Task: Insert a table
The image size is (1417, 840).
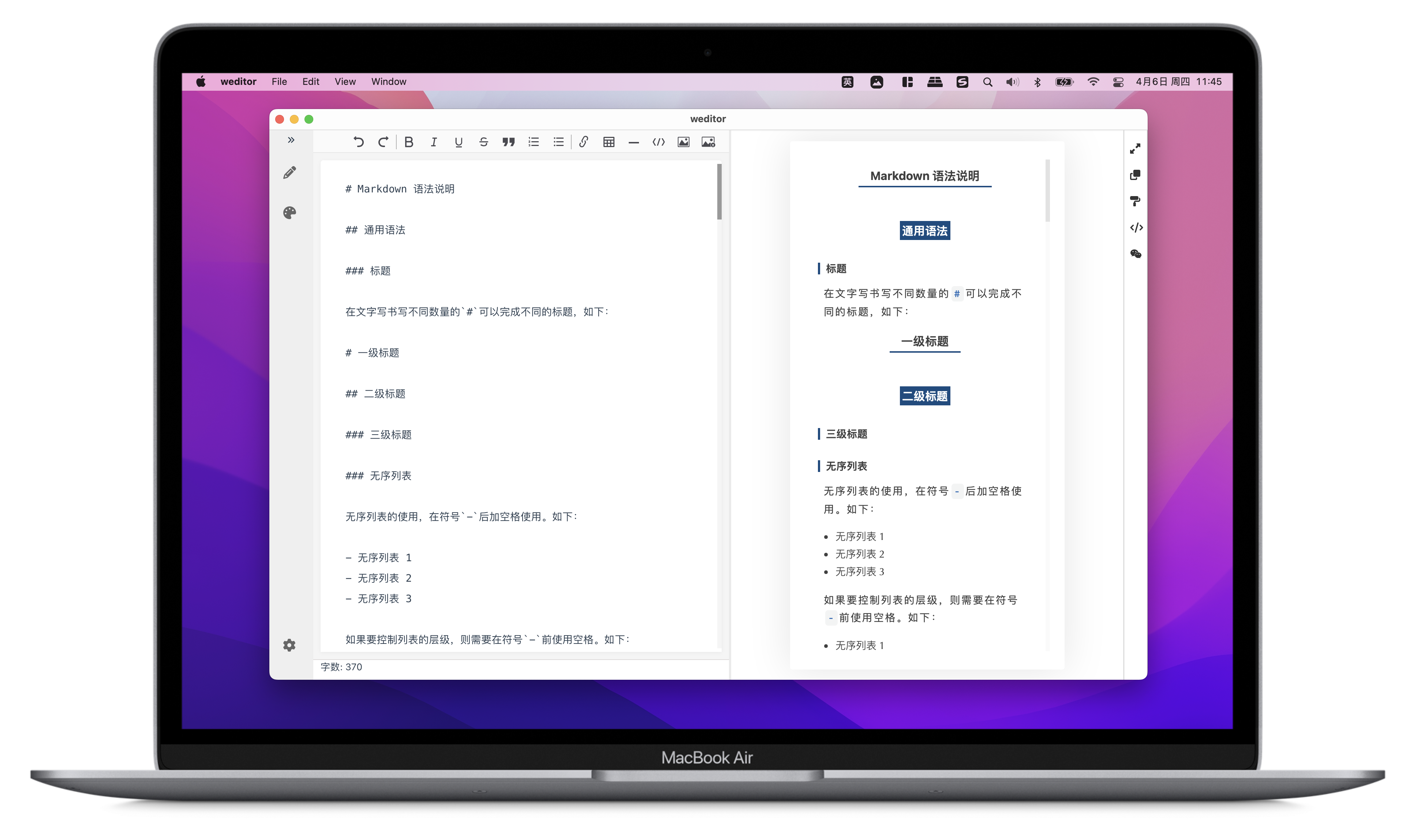Action: 609,142
